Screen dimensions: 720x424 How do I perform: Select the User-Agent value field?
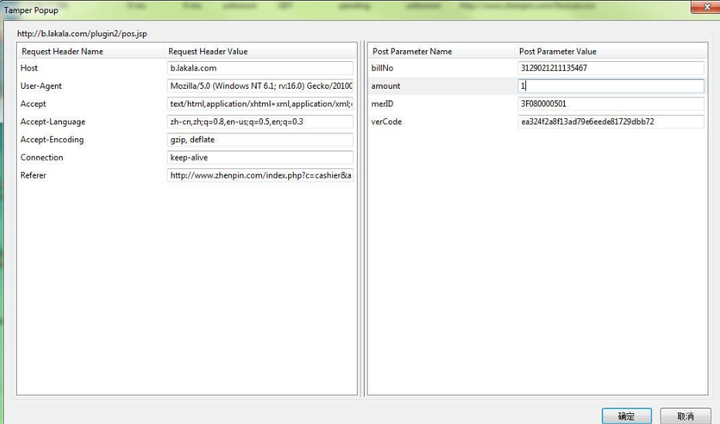260,86
